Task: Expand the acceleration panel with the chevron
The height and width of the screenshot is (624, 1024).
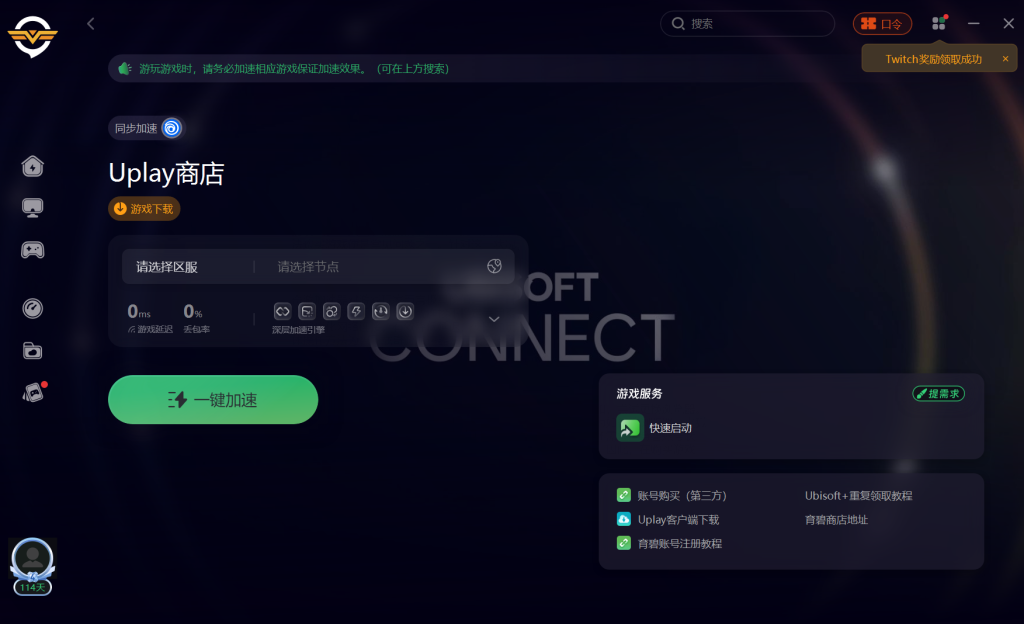Action: [494, 319]
